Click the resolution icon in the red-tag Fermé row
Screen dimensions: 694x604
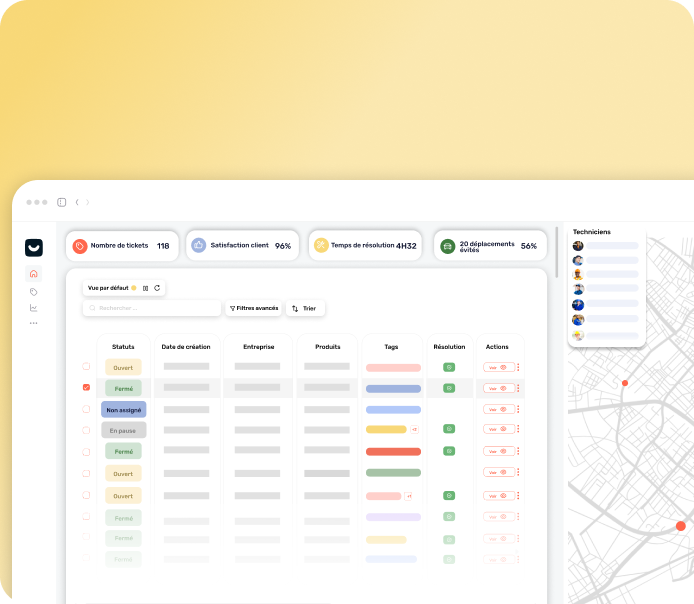449,451
